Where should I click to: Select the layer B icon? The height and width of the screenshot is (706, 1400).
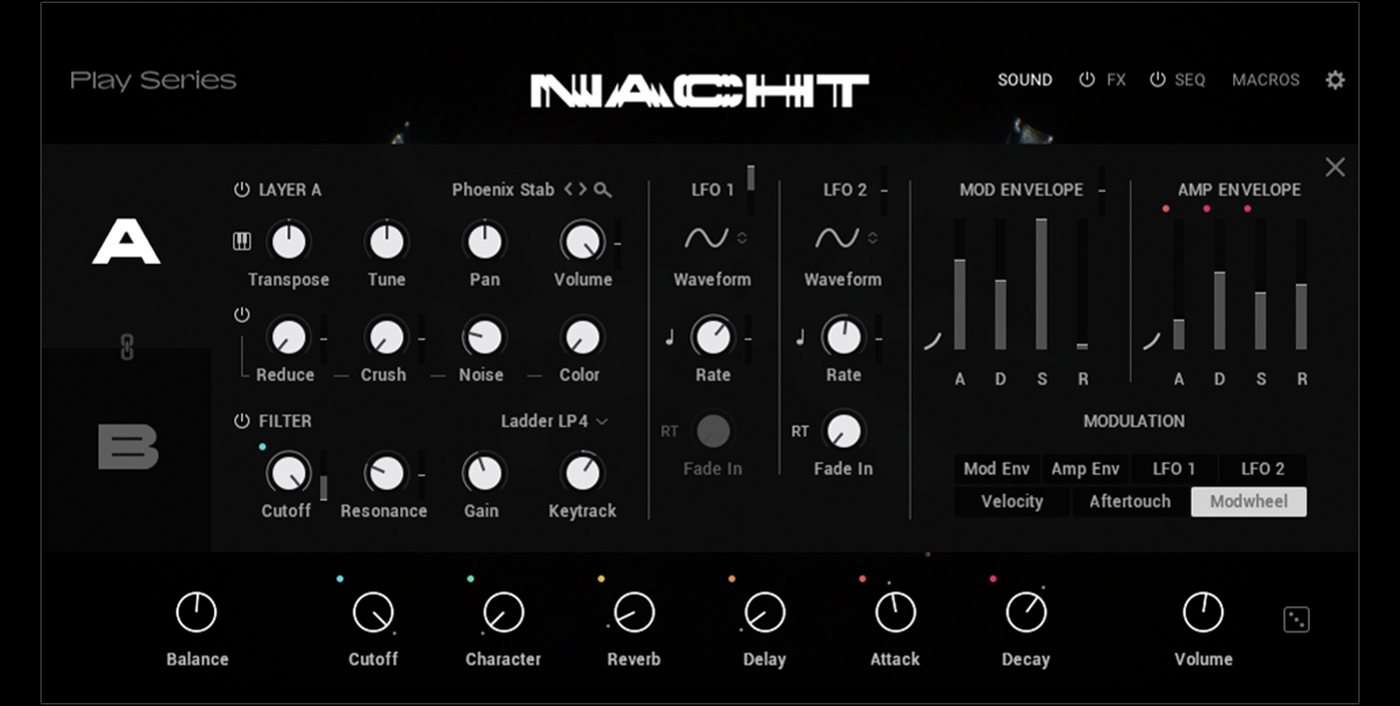[x=128, y=447]
